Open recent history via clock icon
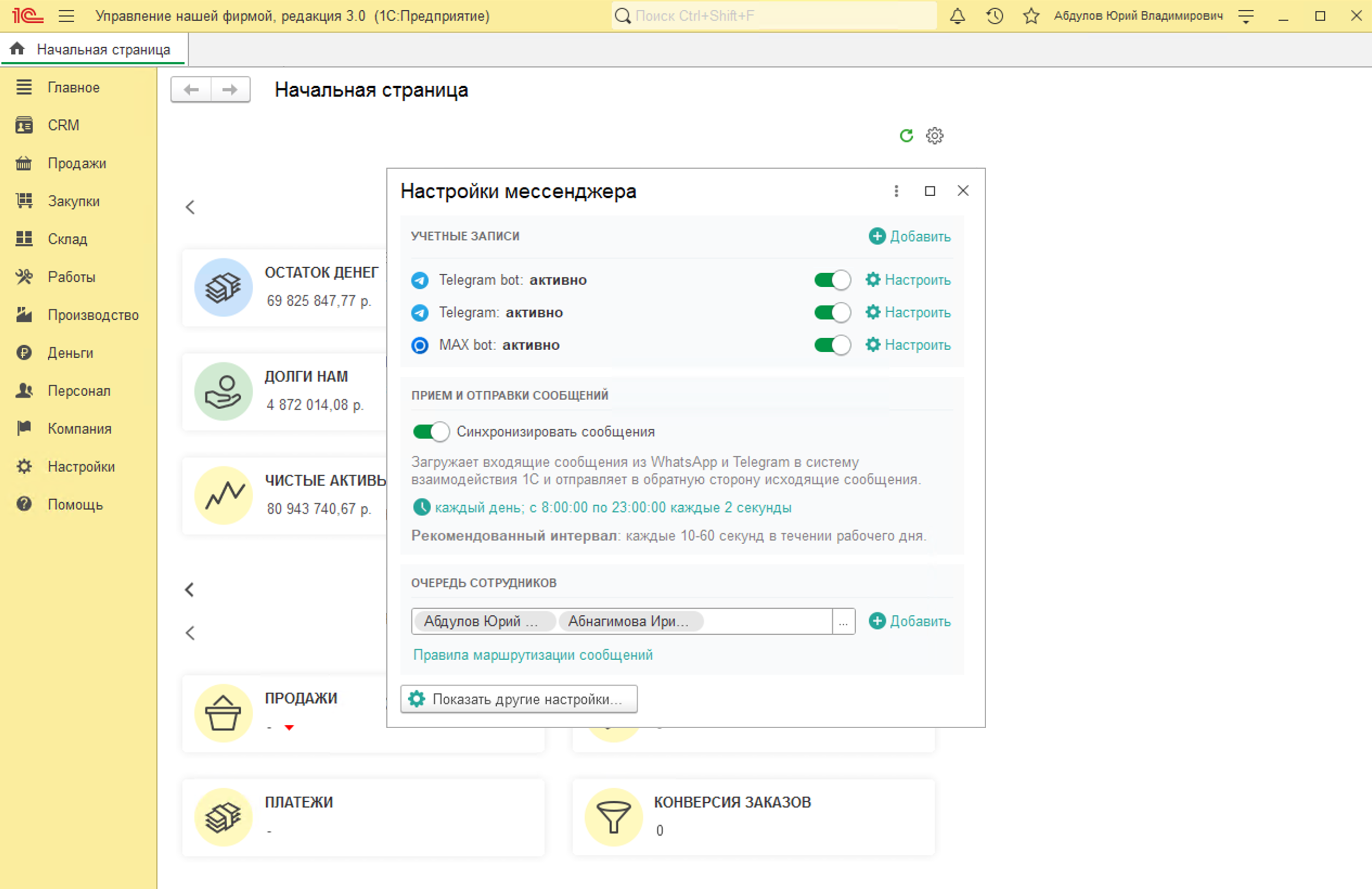Image resolution: width=1372 pixels, height=889 pixels. coord(994,16)
